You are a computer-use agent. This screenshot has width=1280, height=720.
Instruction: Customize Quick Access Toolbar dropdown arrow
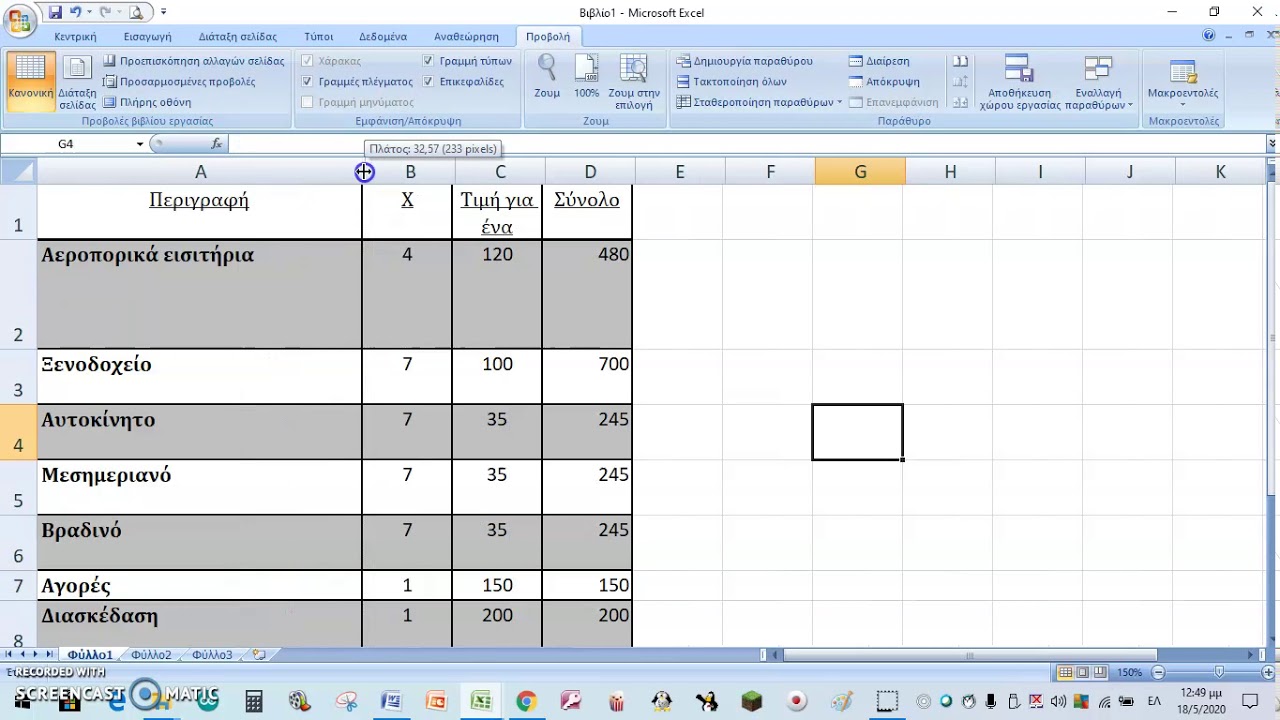tap(164, 13)
